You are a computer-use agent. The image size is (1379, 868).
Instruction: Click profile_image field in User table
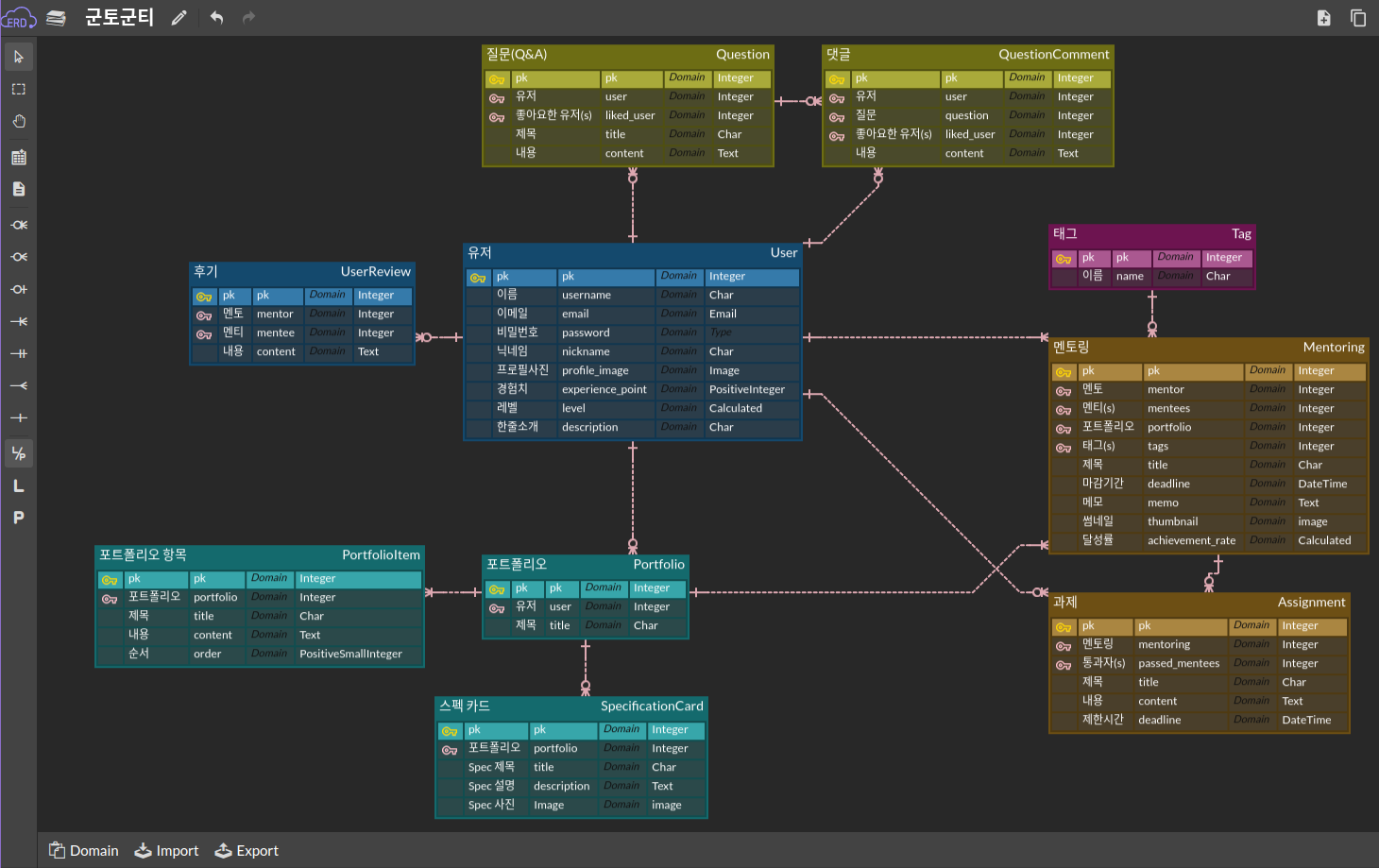click(x=595, y=371)
